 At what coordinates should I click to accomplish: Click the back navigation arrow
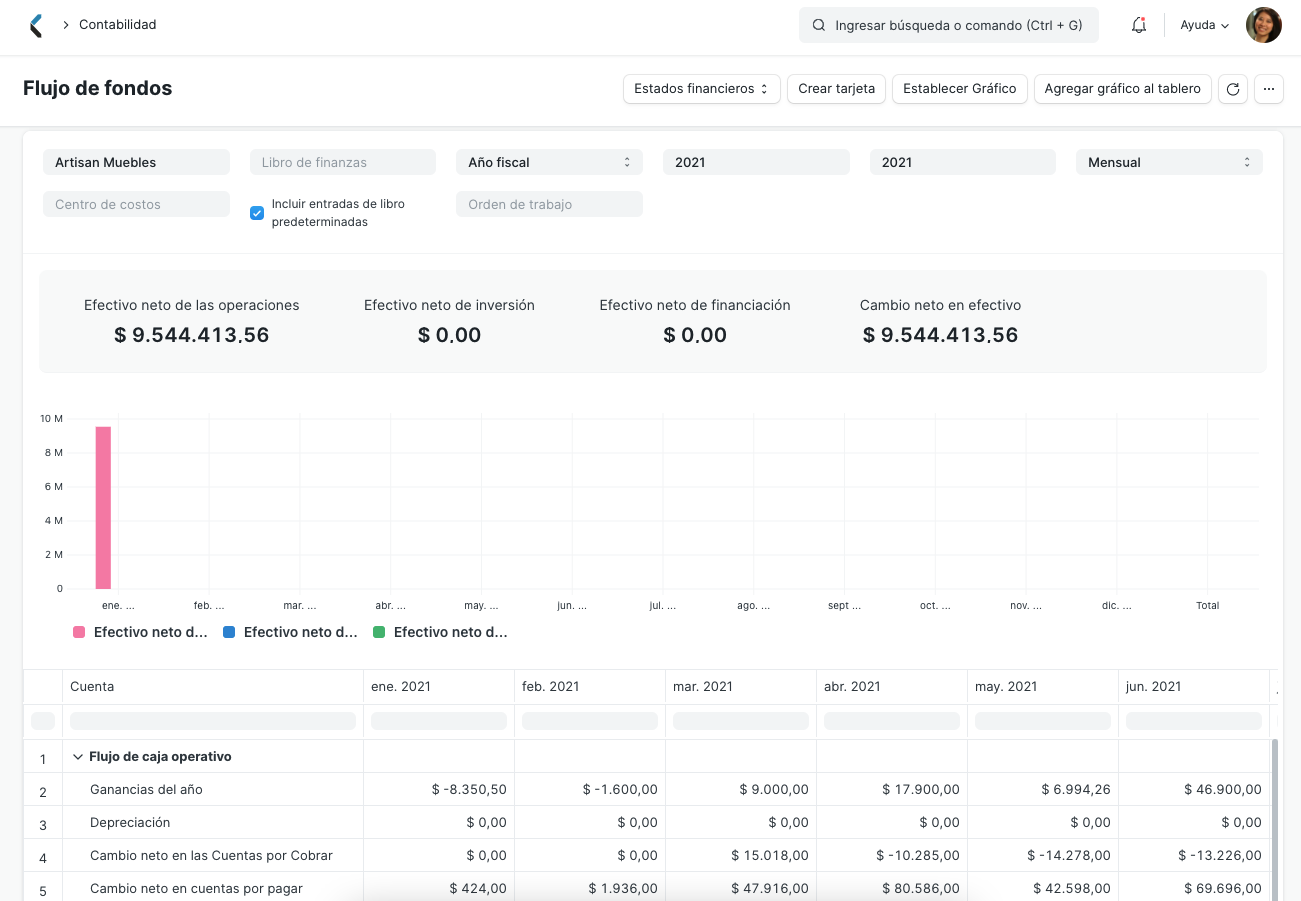tap(36, 24)
